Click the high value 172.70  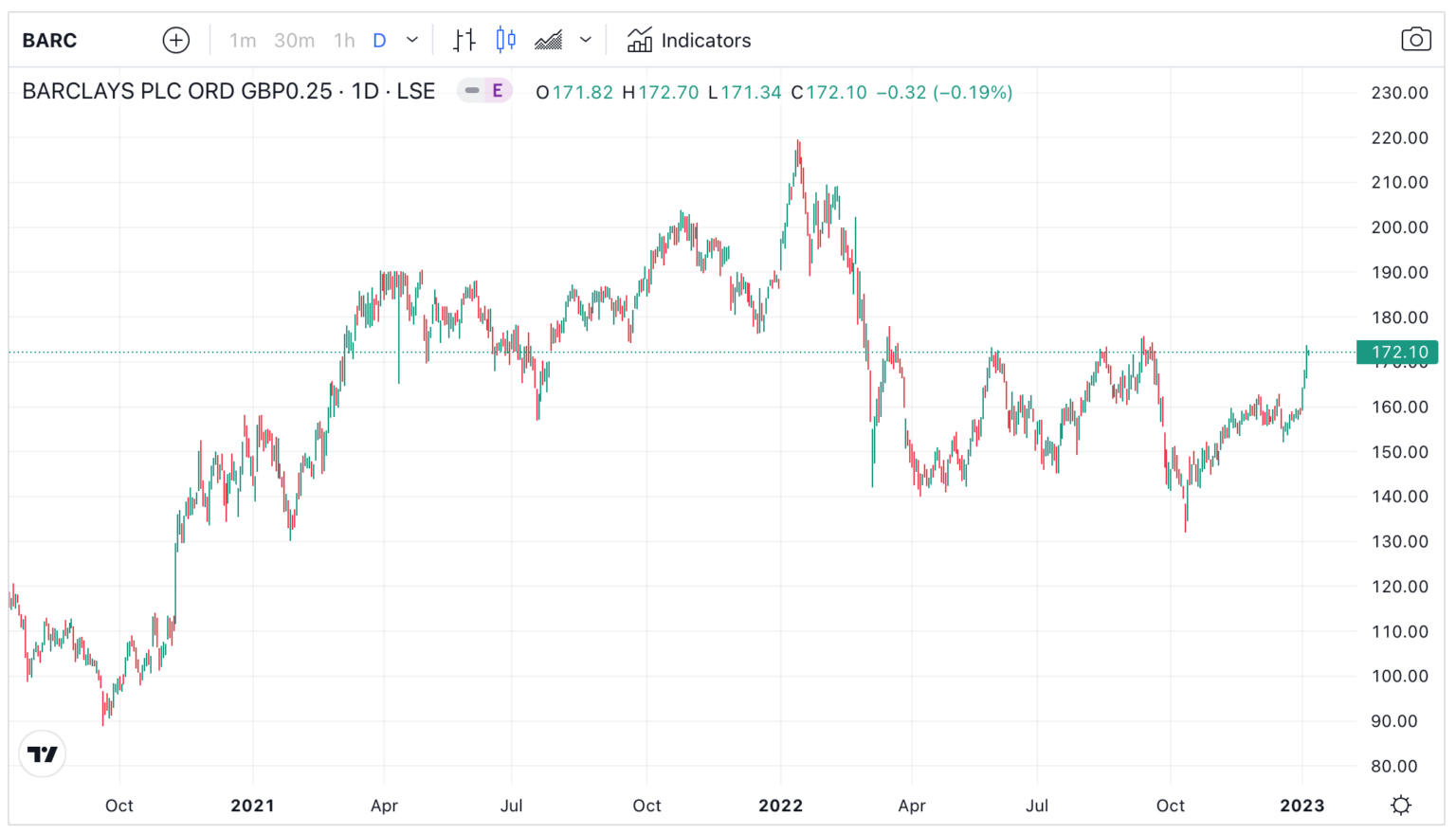[668, 93]
